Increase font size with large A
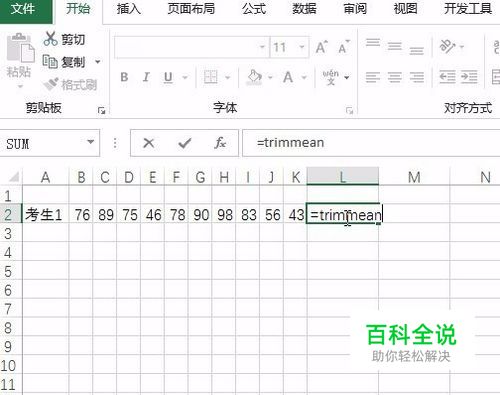 pyautogui.click(x=322, y=47)
